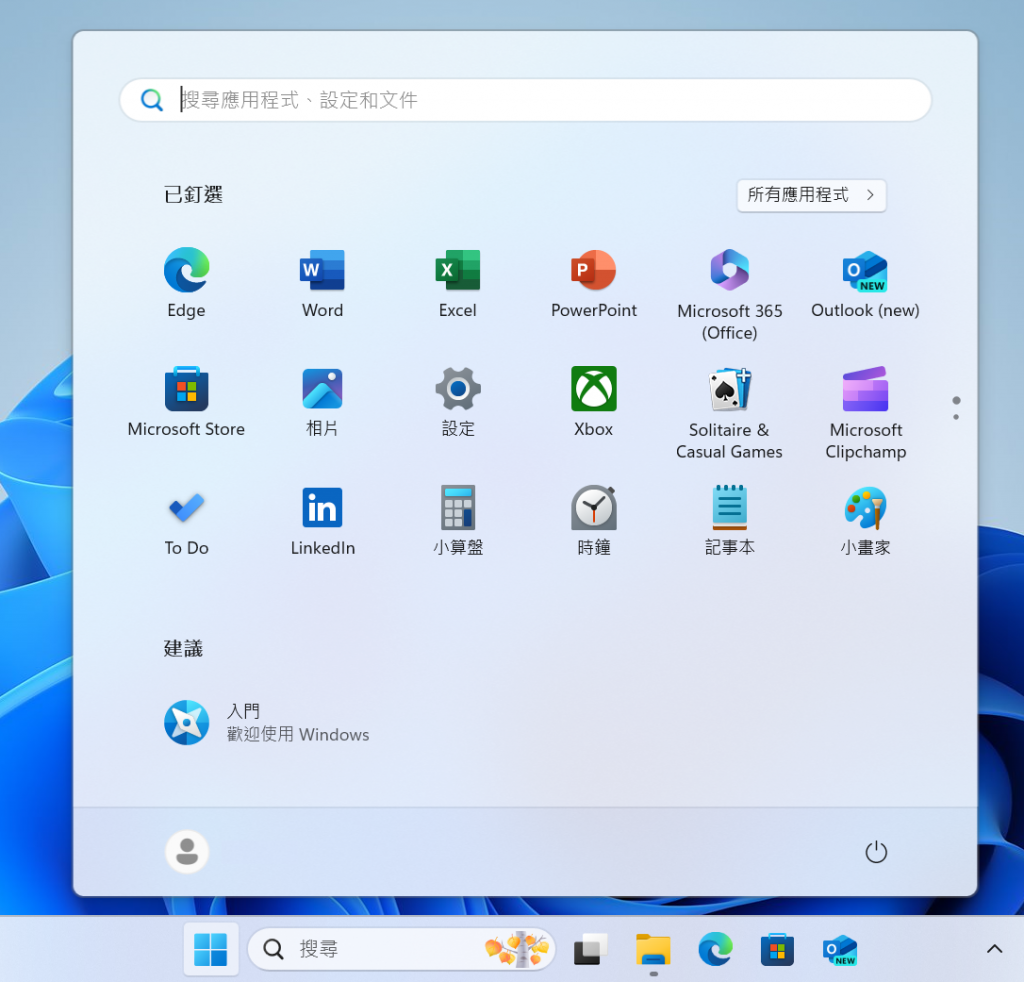
Task: Click the search magnifier in Start menu
Action: pos(152,100)
